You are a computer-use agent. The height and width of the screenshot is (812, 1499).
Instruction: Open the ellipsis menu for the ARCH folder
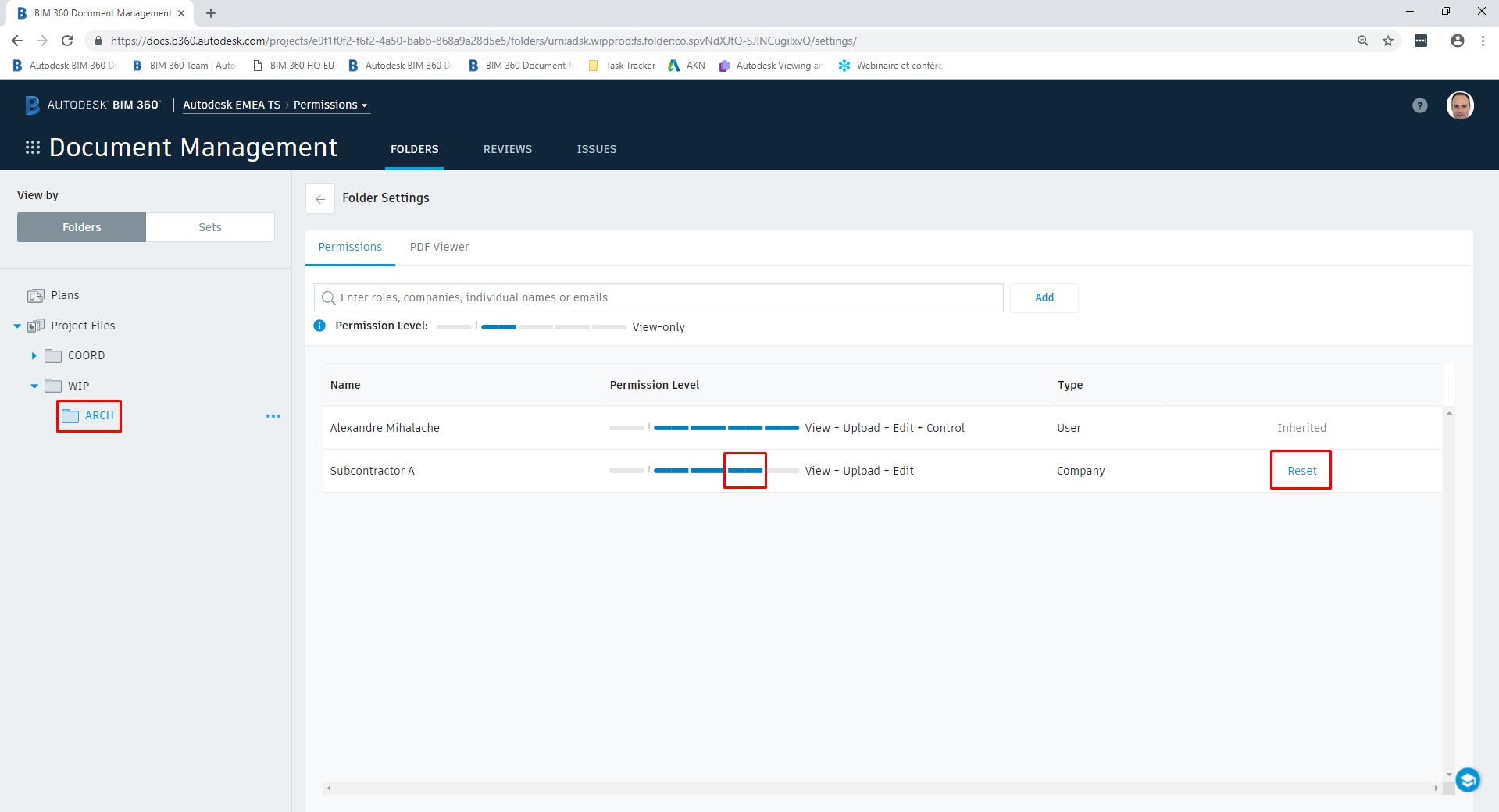(x=273, y=416)
